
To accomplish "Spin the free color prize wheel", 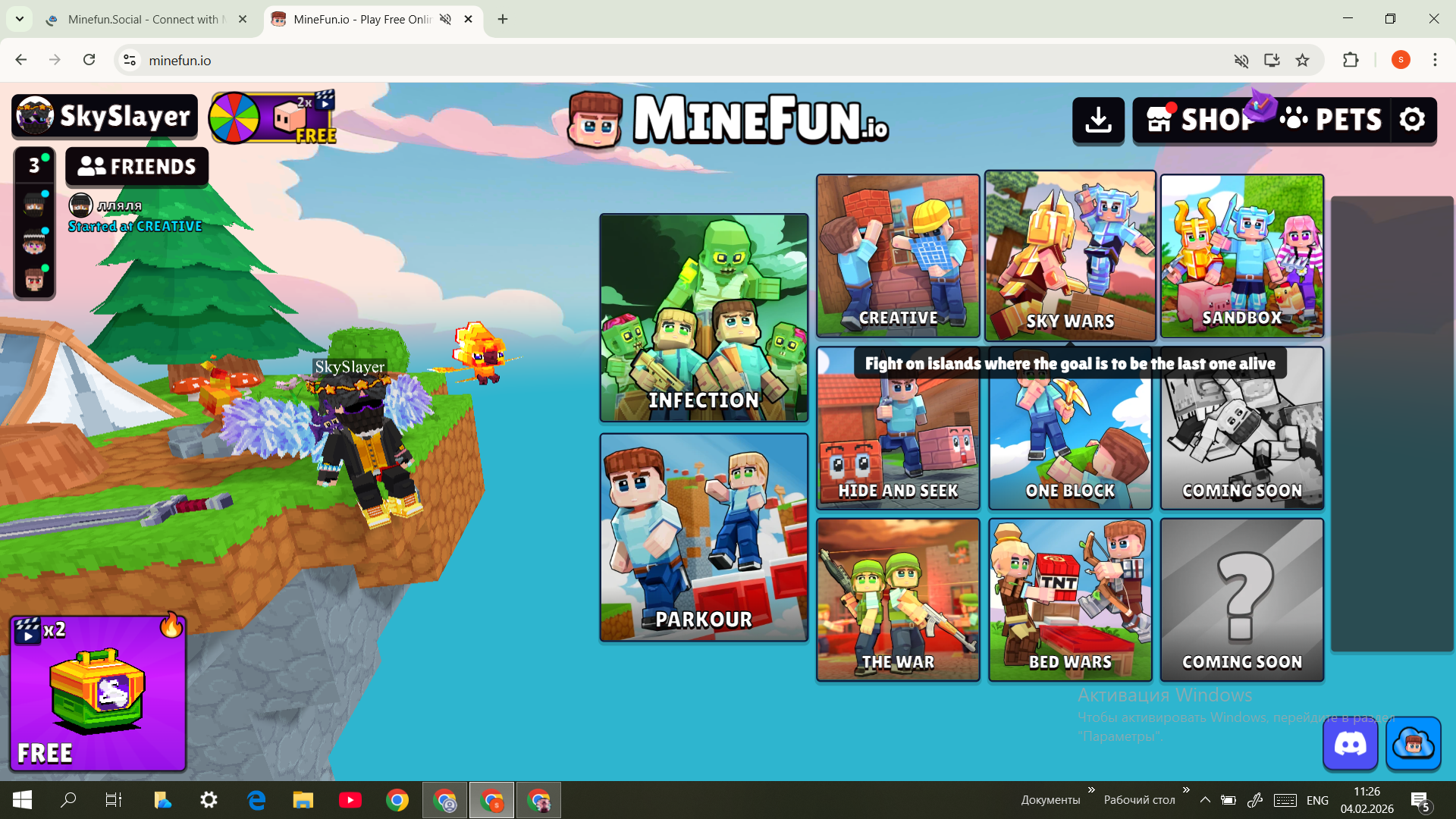I will click(235, 118).
